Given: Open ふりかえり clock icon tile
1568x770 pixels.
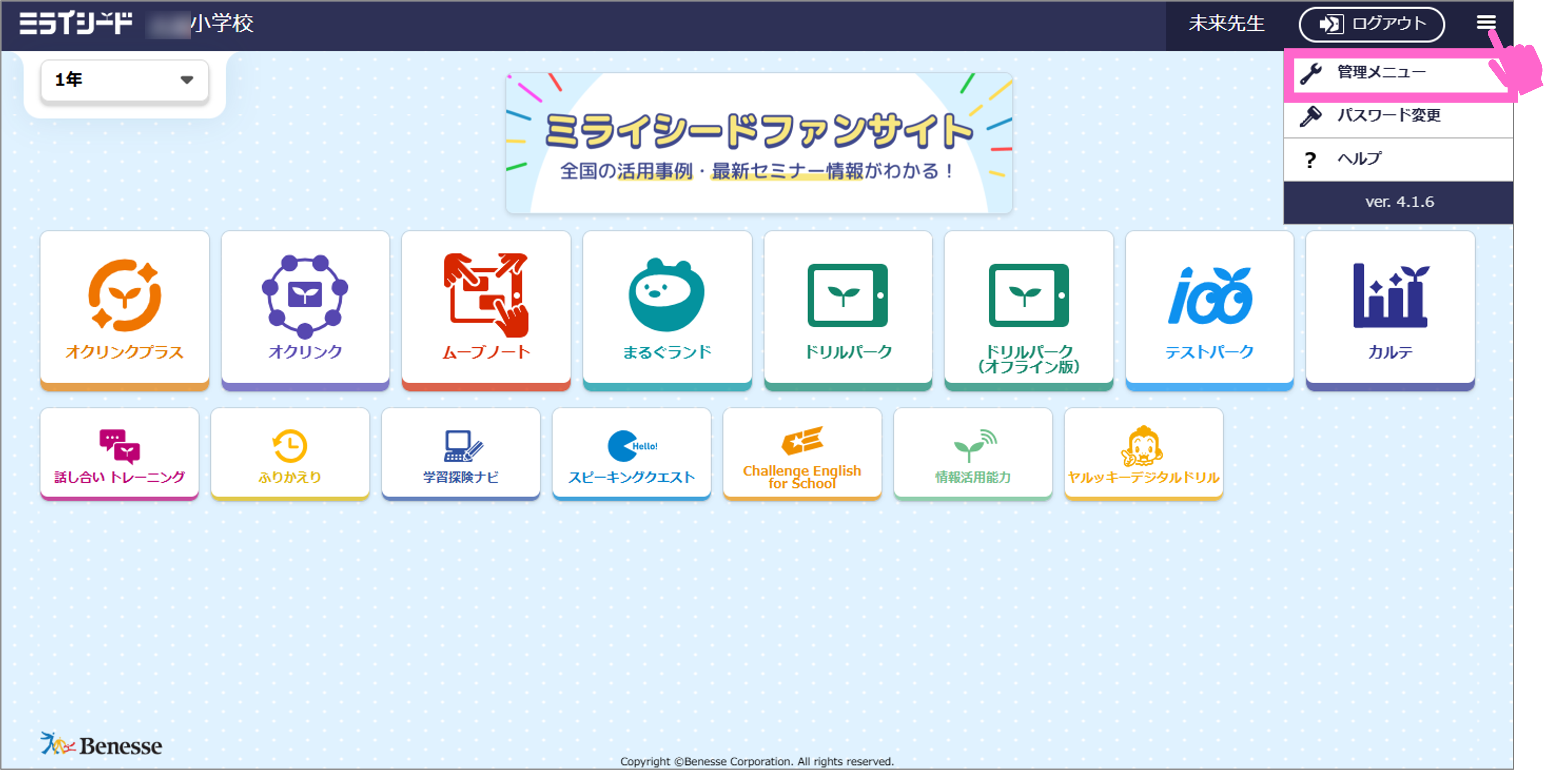Looking at the screenshot, I should pyautogui.click(x=290, y=453).
